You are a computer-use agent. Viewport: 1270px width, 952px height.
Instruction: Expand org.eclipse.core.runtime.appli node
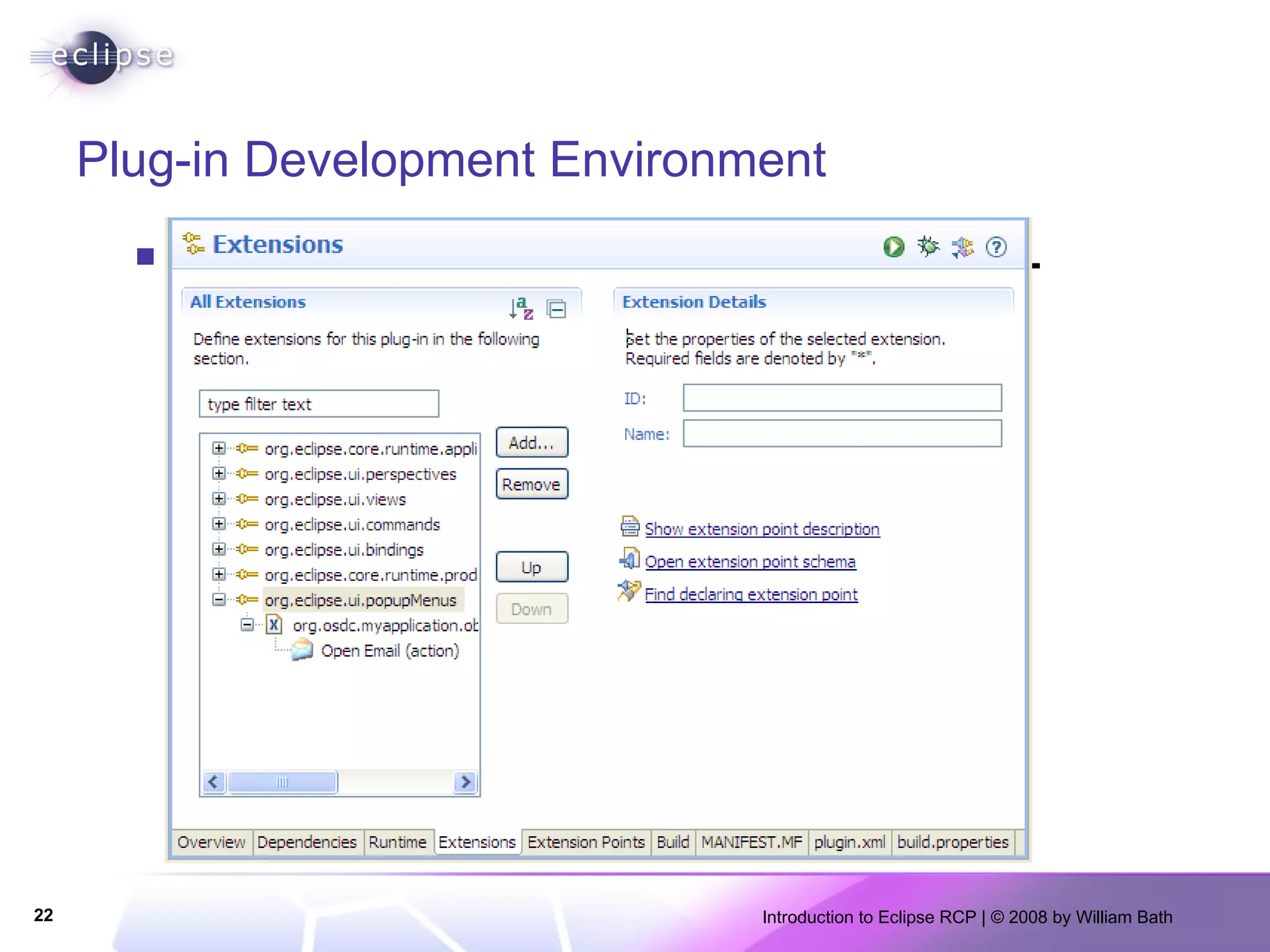[218, 447]
